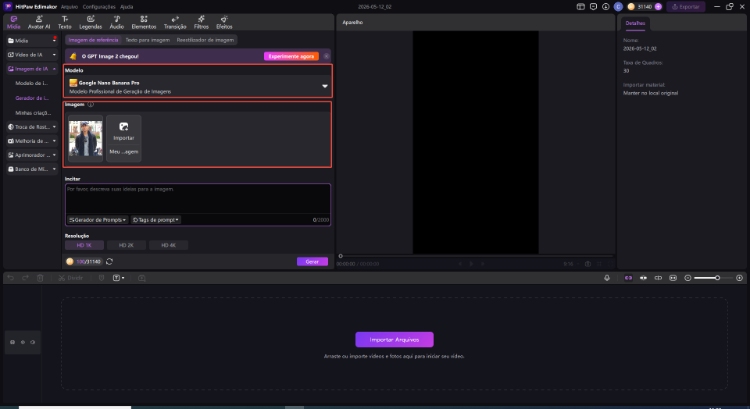750x409 pixels.
Task: Click the prompt description text field
Action: [198, 199]
